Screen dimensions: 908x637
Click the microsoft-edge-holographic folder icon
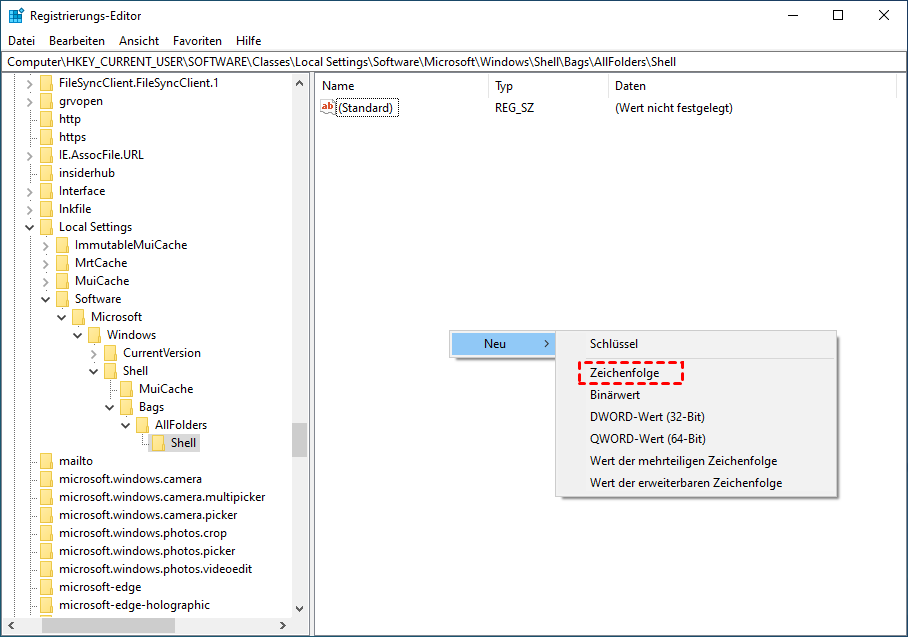(x=47, y=605)
